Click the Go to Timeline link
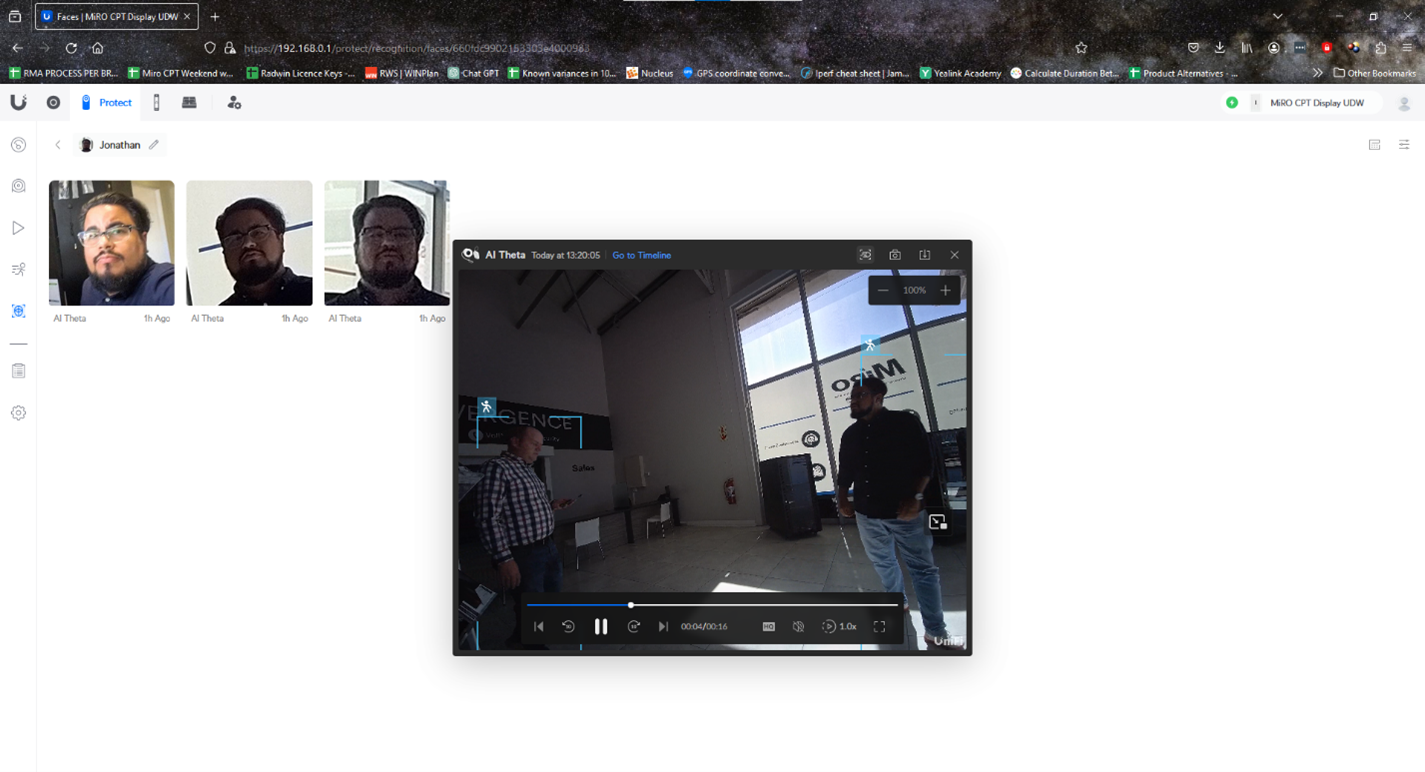The height and width of the screenshot is (772, 1425). pyautogui.click(x=641, y=255)
